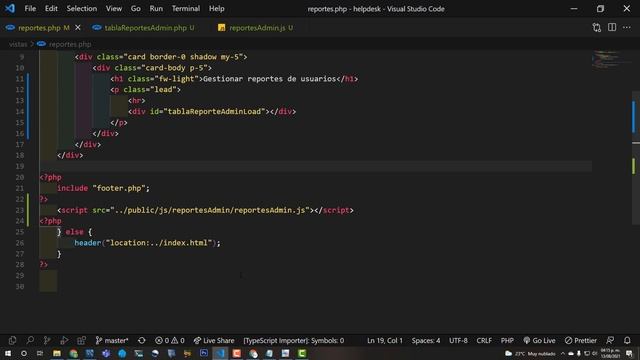Click the script src reportesAdmin.js line
640x360 pixels.
point(205,210)
